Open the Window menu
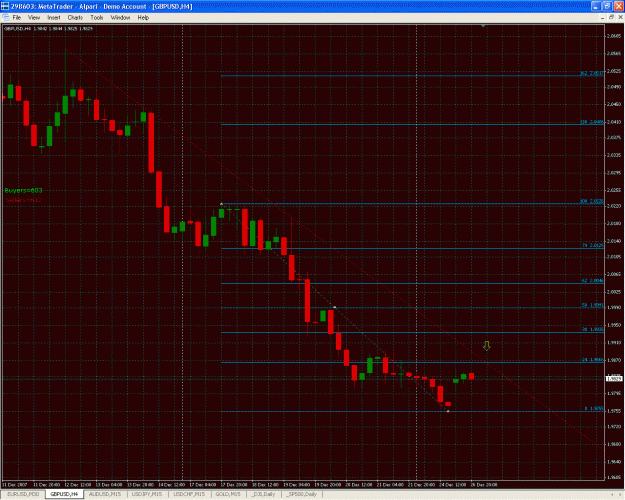The image size is (625, 500). coord(120,18)
